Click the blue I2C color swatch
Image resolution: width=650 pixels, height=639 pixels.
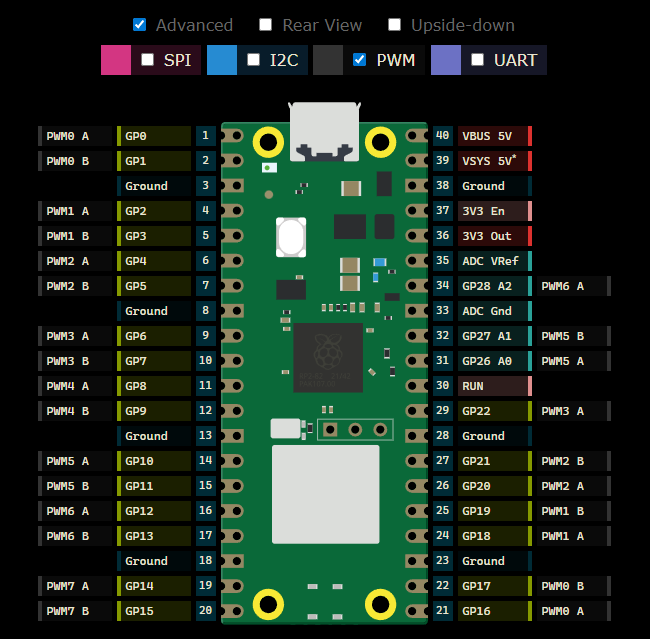click(221, 60)
